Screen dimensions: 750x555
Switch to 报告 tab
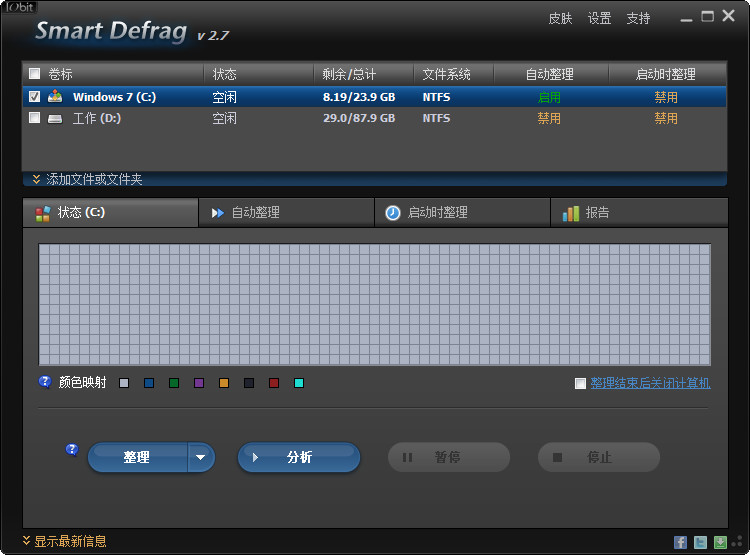pos(639,212)
